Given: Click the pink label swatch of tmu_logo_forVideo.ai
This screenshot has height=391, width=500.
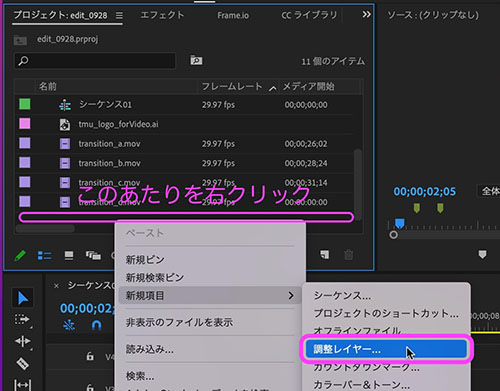Looking at the screenshot, I should (25, 123).
